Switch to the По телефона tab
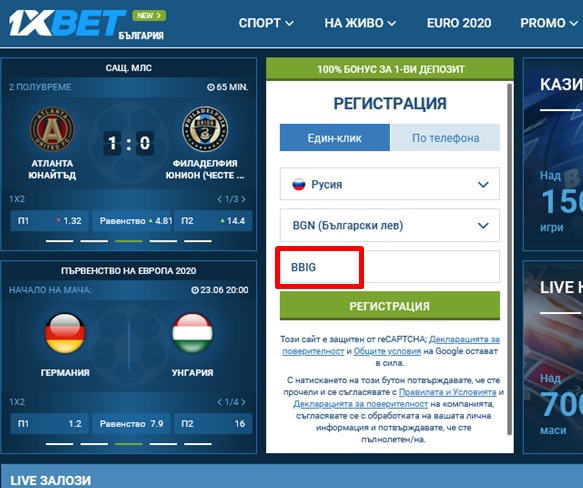Screen dimensions: 583x488 [445, 138]
